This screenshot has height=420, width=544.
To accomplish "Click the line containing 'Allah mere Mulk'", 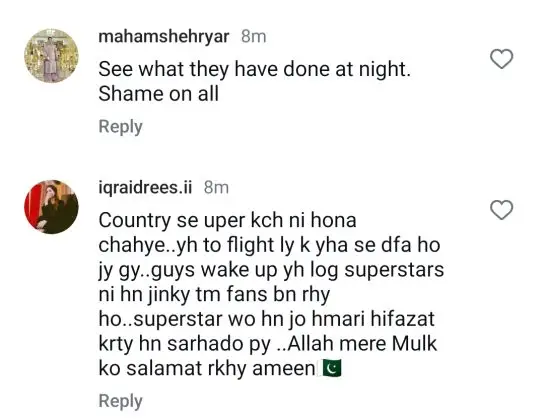I will [267, 344].
